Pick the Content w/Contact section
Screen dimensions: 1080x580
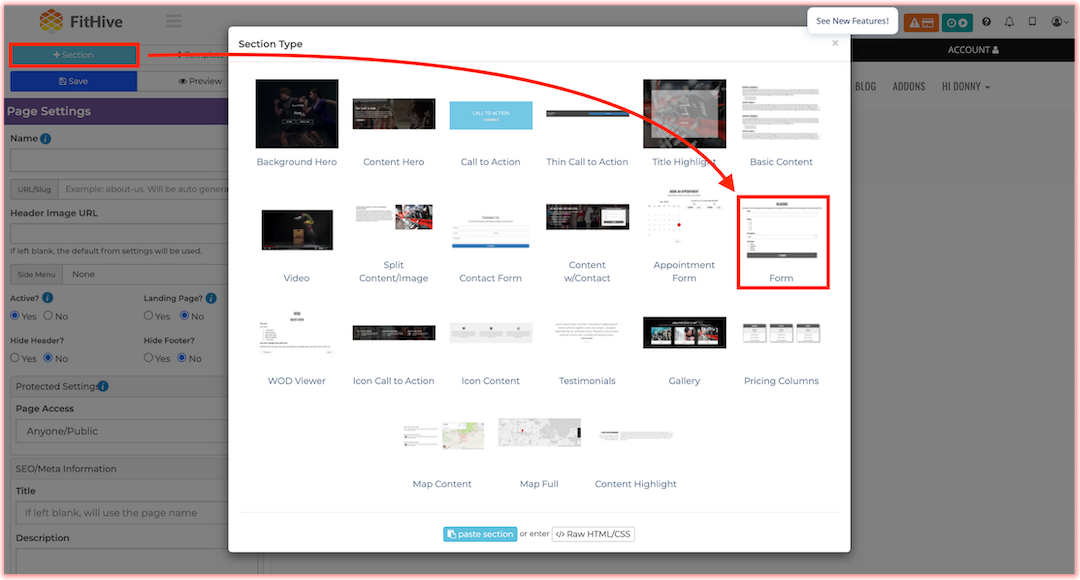(588, 216)
